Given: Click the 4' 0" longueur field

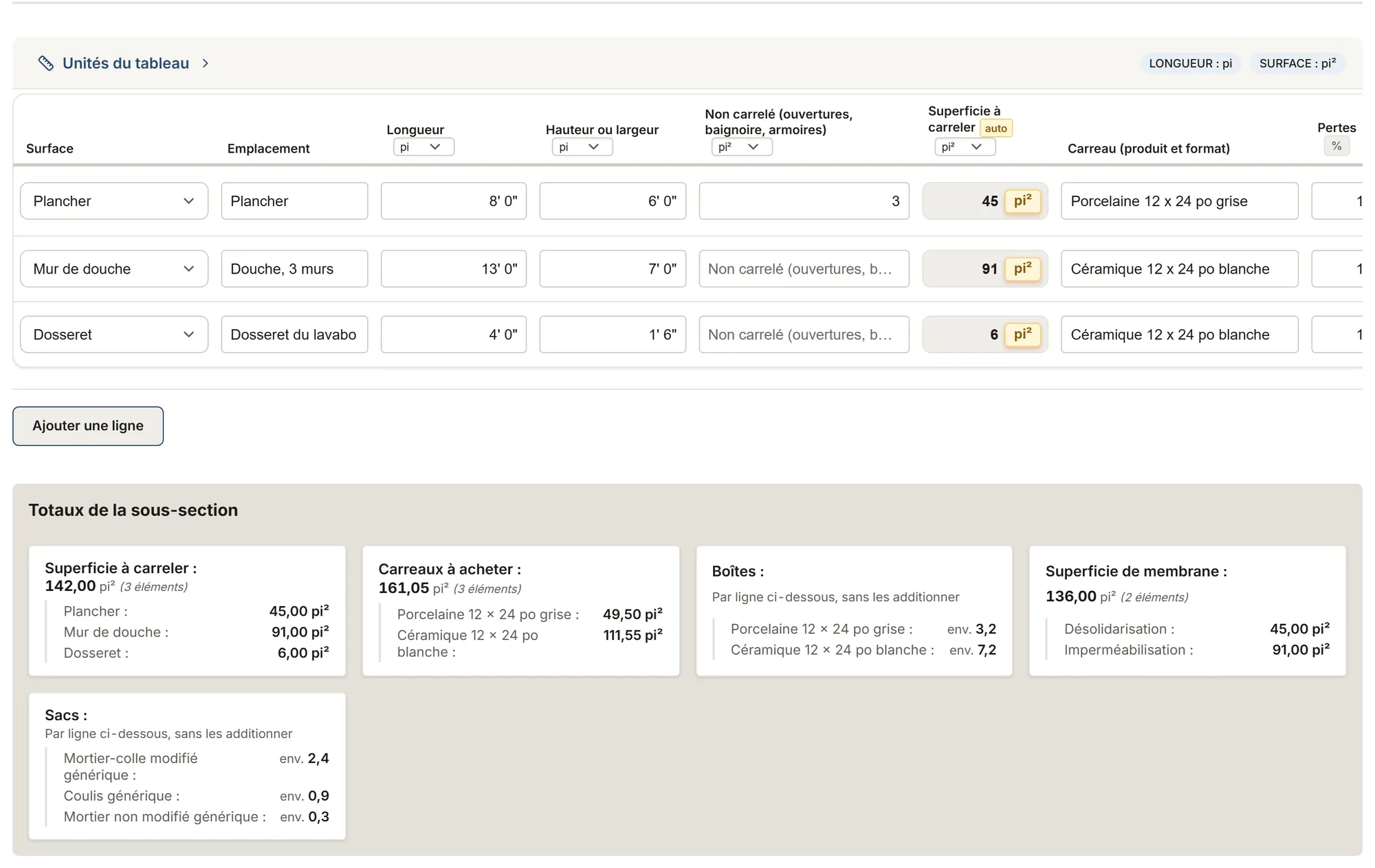Looking at the screenshot, I should pyautogui.click(x=454, y=335).
